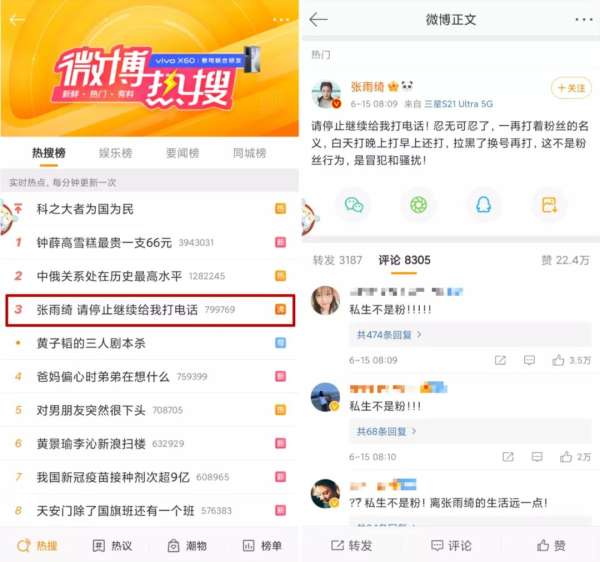
Task: Tap the yellow save-to-collection icon
Action: (x=549, y=205)
